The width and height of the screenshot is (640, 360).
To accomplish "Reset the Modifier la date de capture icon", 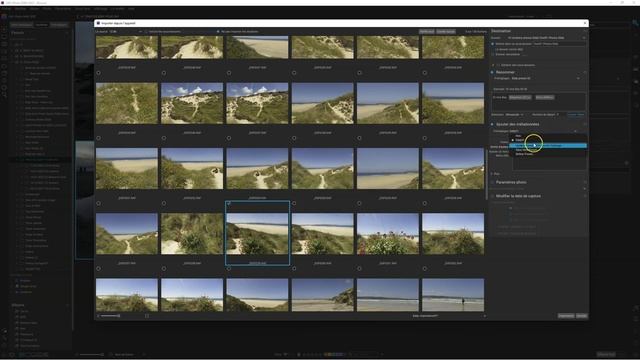I will (x=584, y=196).
